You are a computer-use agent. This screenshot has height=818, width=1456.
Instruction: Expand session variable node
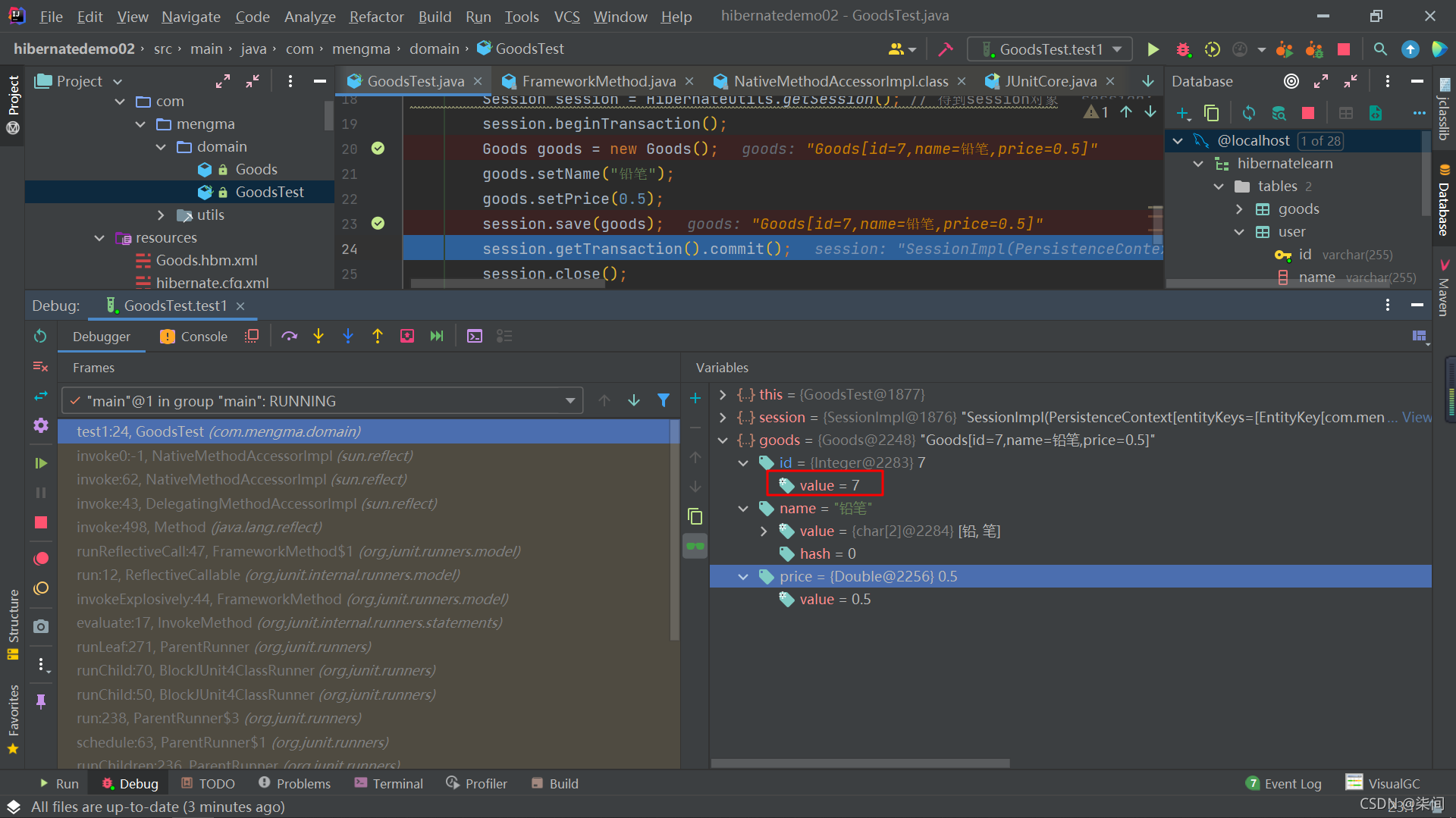[723, 417]
